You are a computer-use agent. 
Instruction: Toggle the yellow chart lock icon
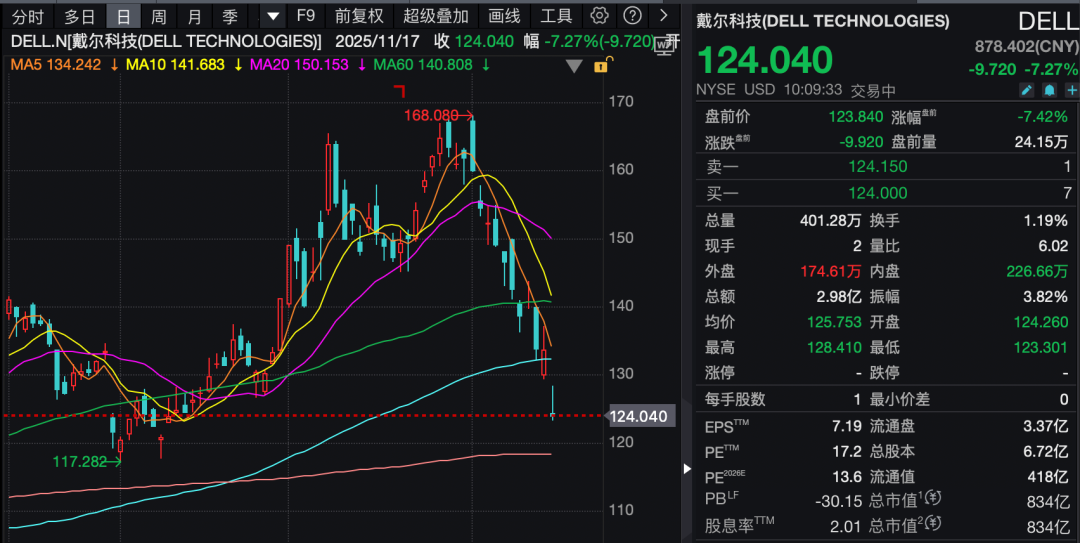click(x=602, y=65)
